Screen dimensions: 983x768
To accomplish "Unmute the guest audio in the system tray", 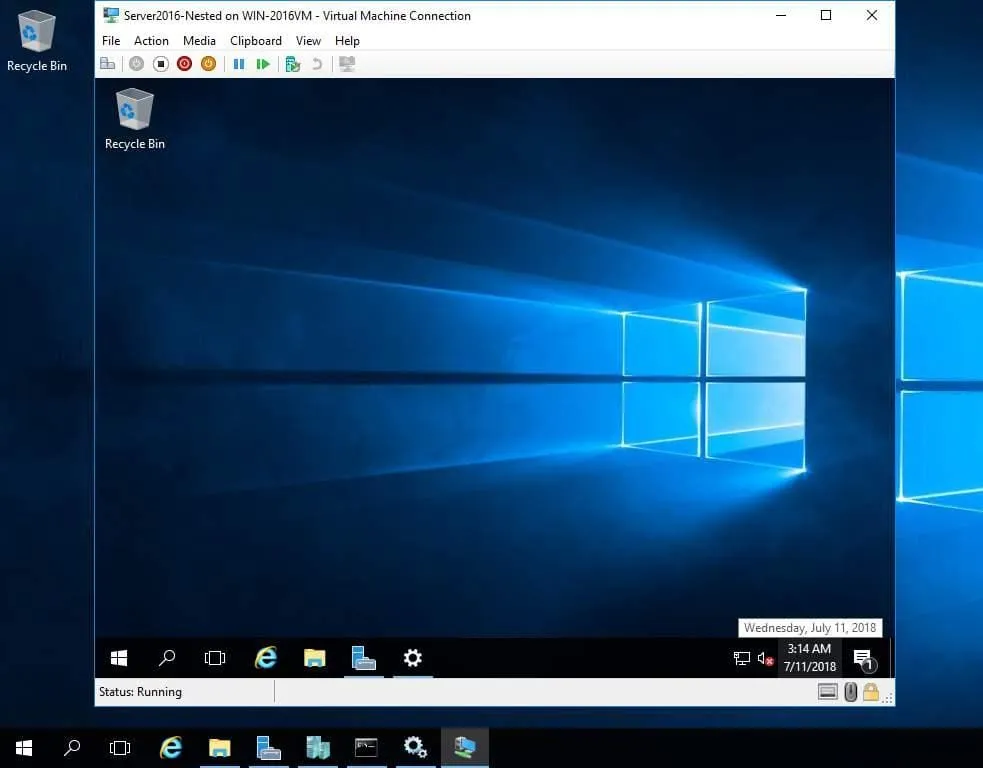I will [765, 658].
